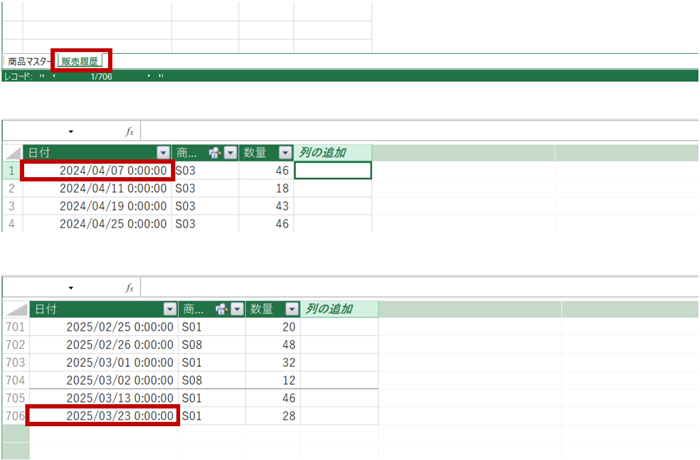
Task: Open 日付 filter dropdown above 2024/04/07
Action: coord(163,153)
